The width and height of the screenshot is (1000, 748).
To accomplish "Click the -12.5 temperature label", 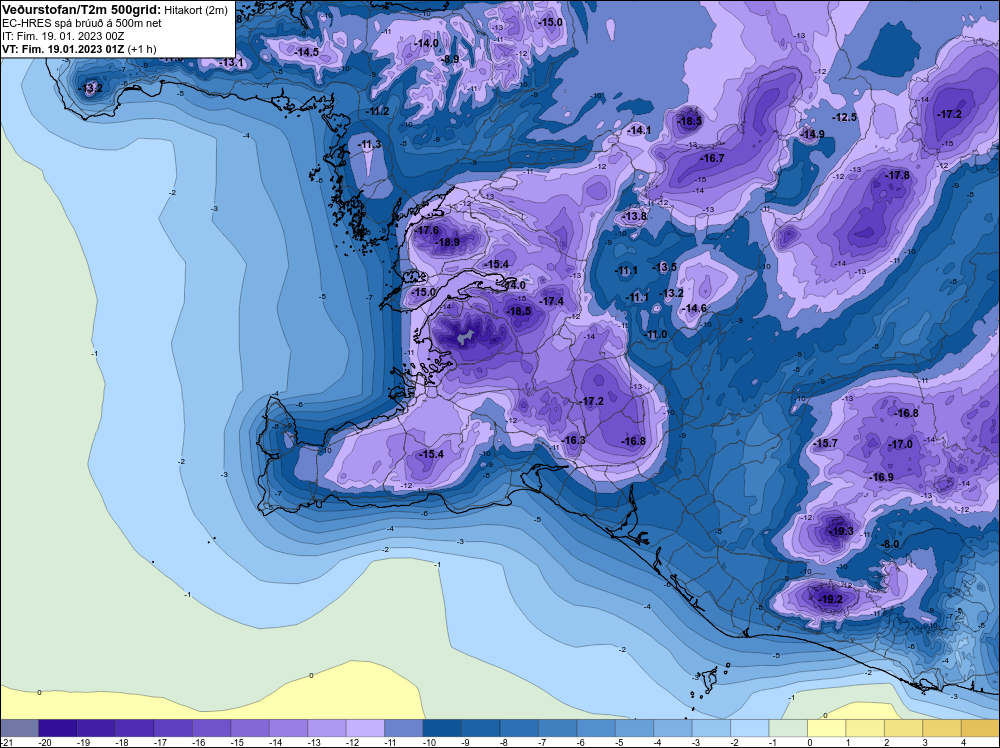I will [845, 117].
